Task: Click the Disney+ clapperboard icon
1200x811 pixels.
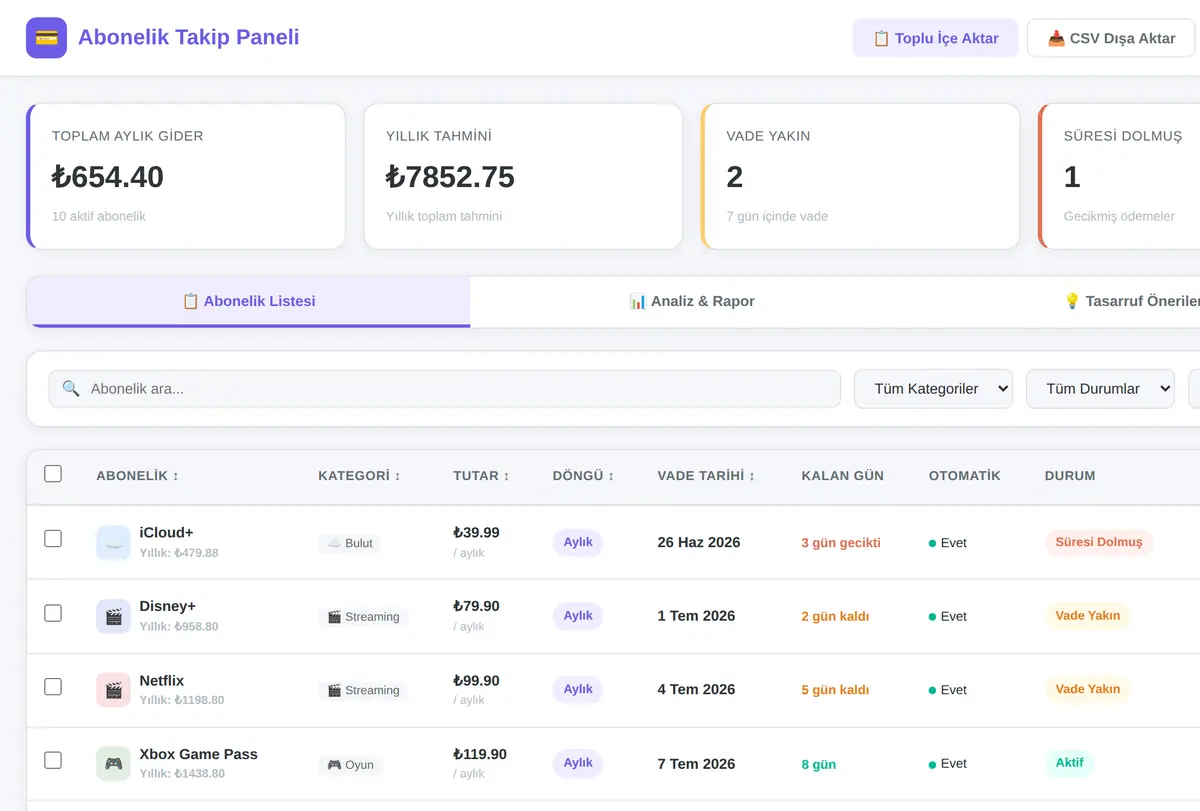Action: (x=113, y=616)
